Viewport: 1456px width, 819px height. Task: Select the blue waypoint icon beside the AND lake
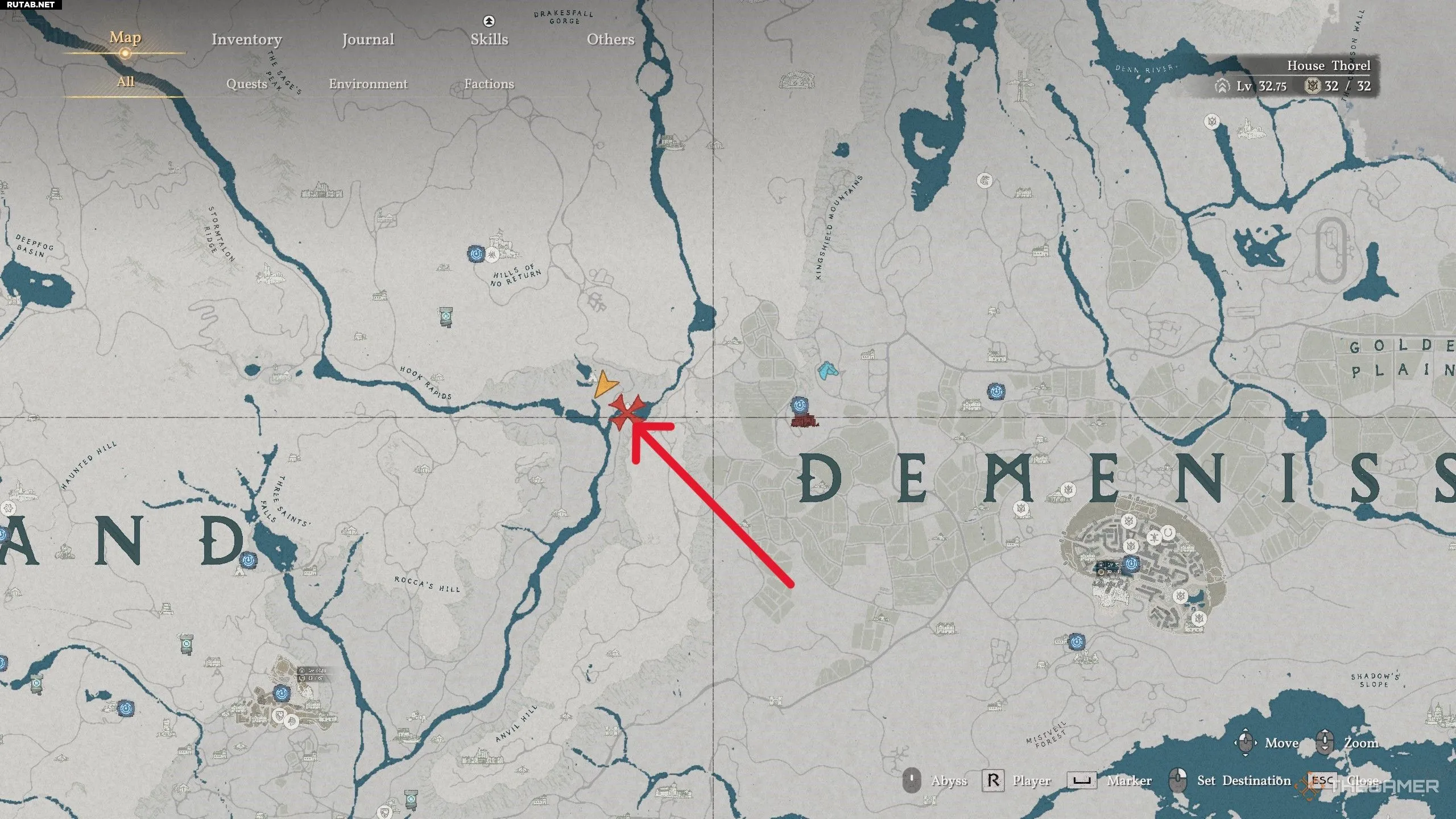pos(247,560)
